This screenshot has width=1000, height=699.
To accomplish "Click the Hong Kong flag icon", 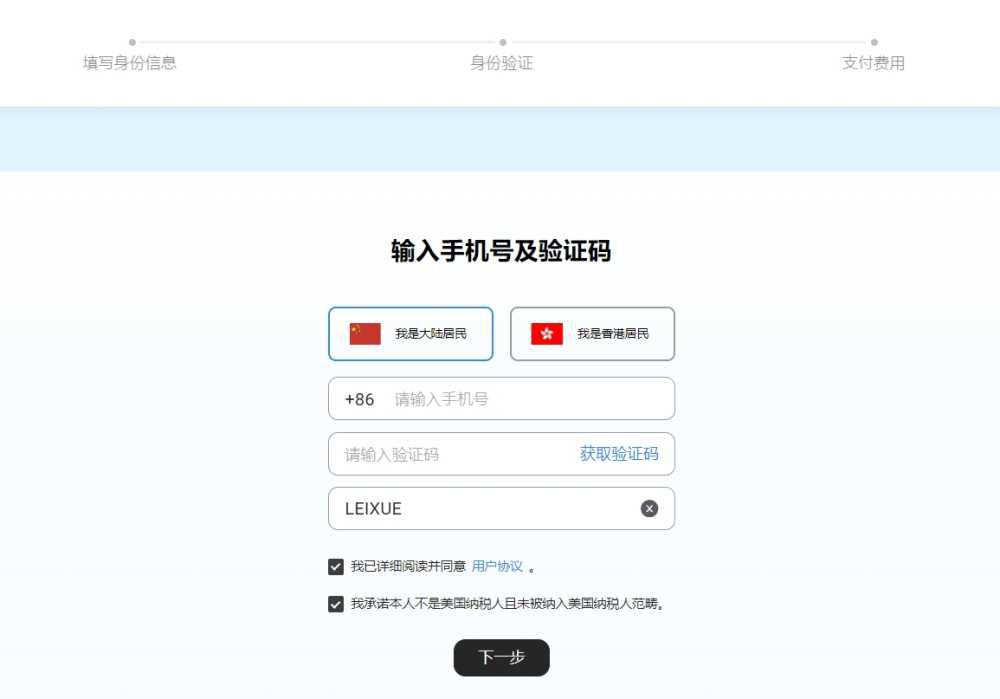I will [x=544, y=333].
